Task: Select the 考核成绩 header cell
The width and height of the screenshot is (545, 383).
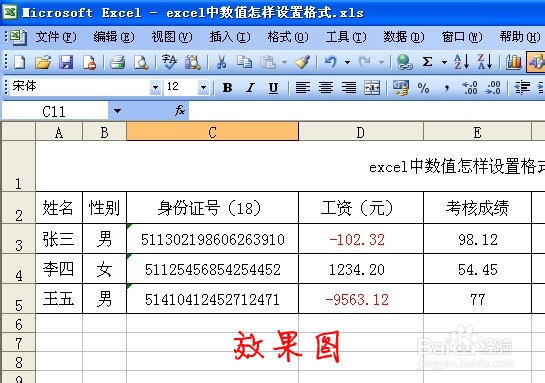Action: coord(477,208)
